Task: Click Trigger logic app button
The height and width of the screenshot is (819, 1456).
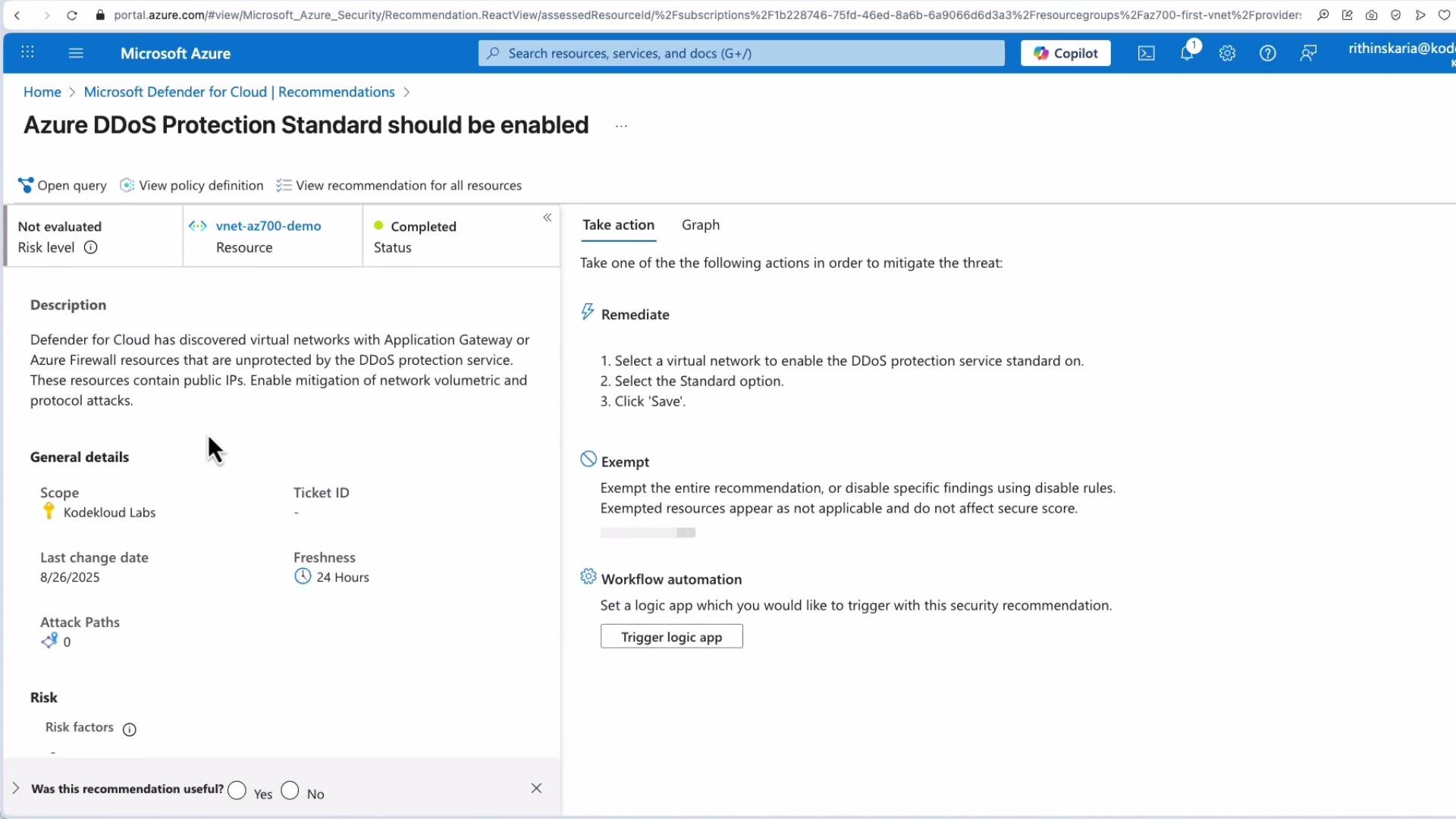Action: (672, 637)
